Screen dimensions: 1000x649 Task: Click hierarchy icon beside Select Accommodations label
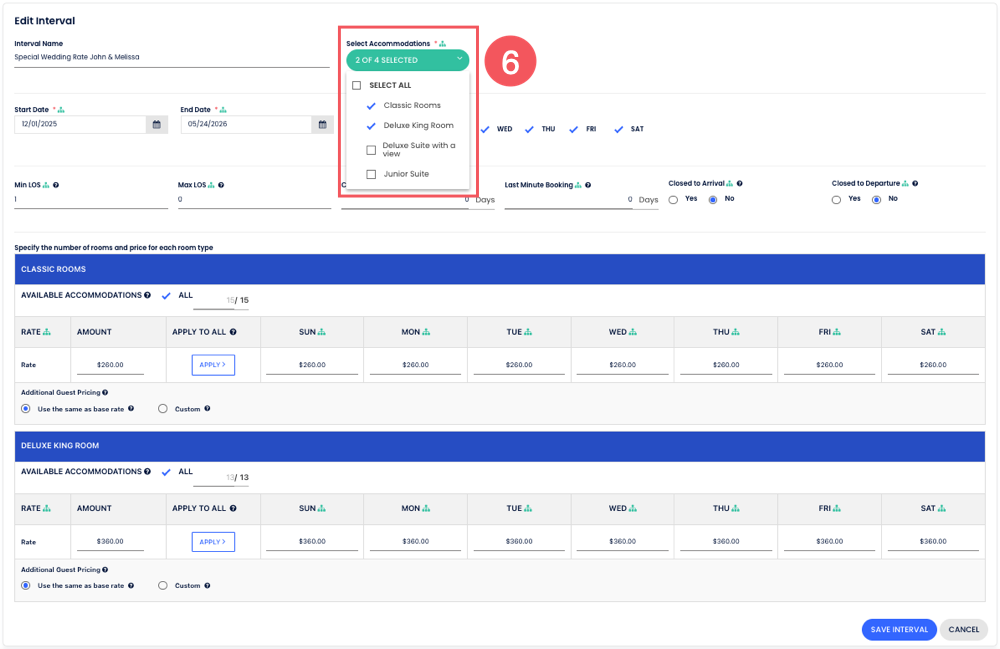443,44
